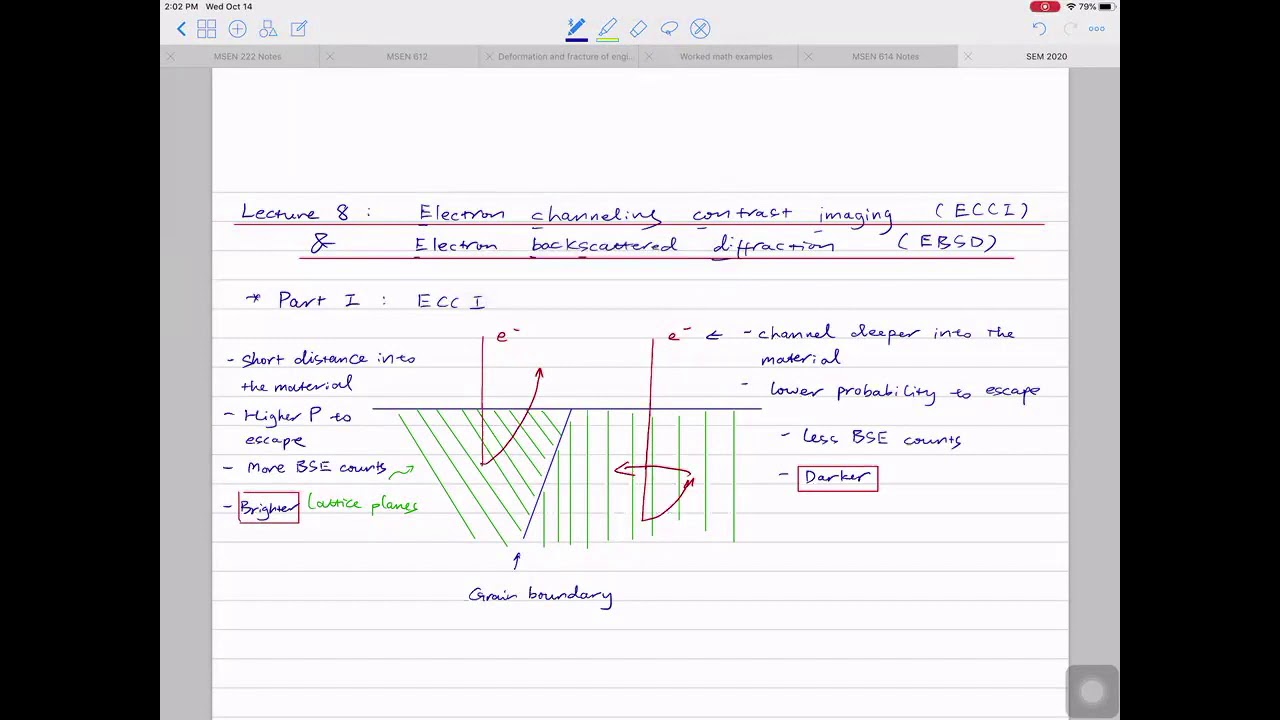
Task: Close the Worked math examples tab
Action: tap(648, 57)
